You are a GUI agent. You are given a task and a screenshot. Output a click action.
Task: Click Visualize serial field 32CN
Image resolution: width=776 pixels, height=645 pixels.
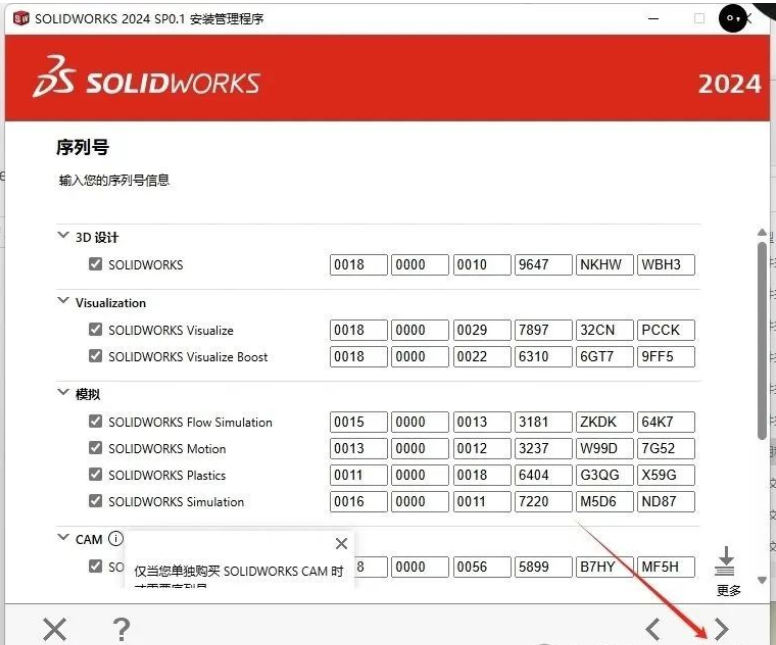604,330
